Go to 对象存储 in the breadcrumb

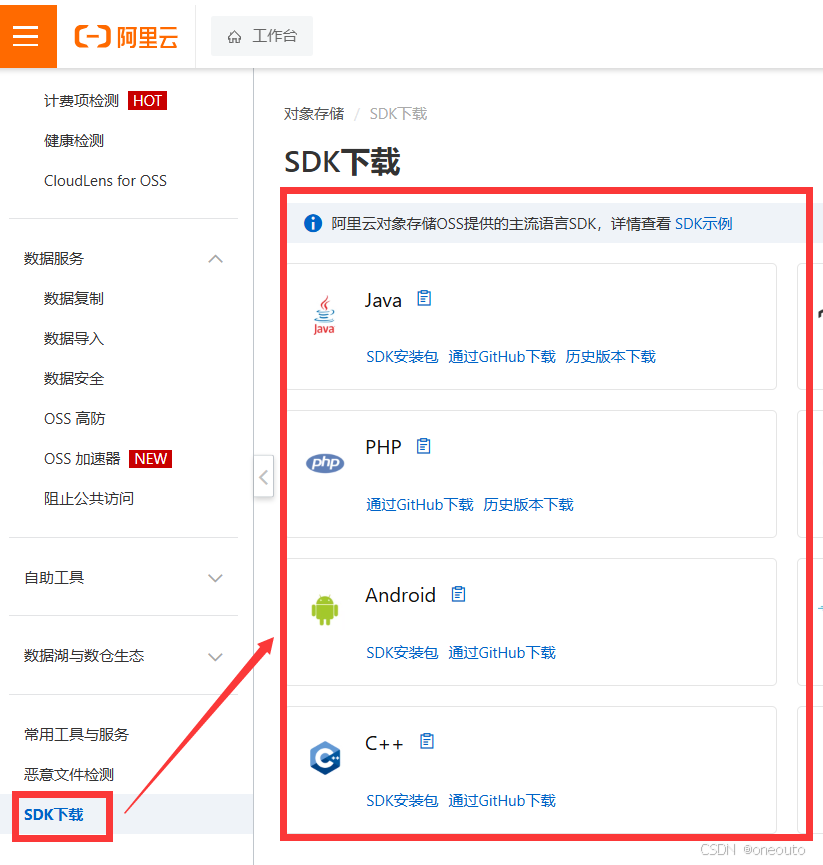(314, 114)
